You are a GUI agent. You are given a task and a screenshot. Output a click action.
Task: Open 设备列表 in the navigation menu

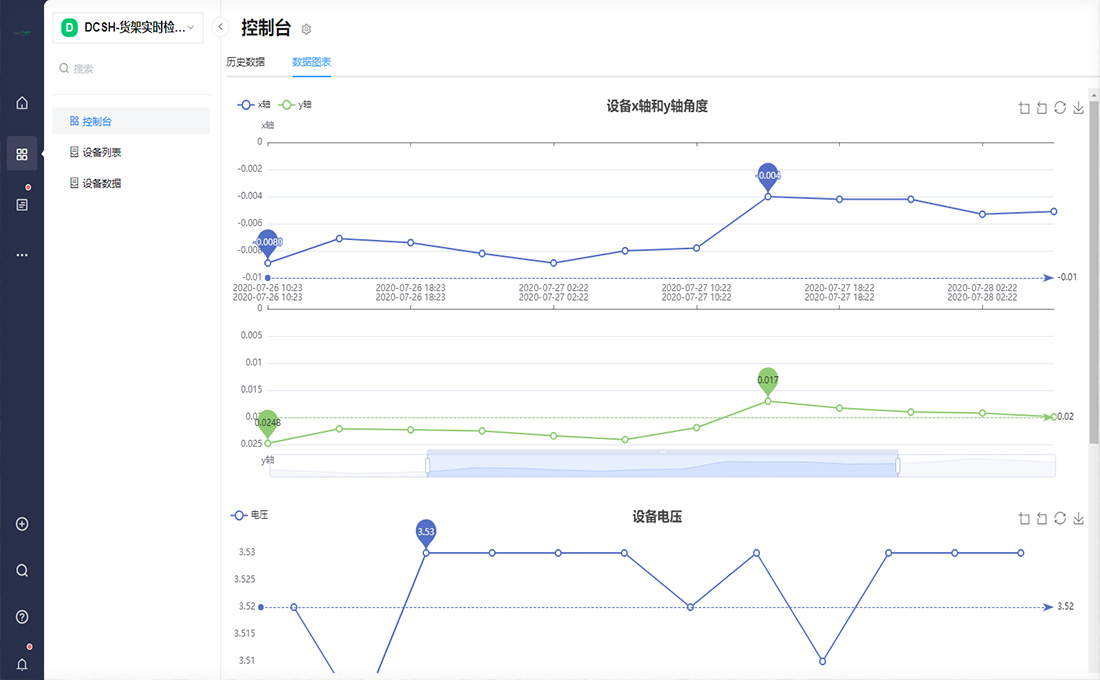pyautogui.click(x=102, y=153)
